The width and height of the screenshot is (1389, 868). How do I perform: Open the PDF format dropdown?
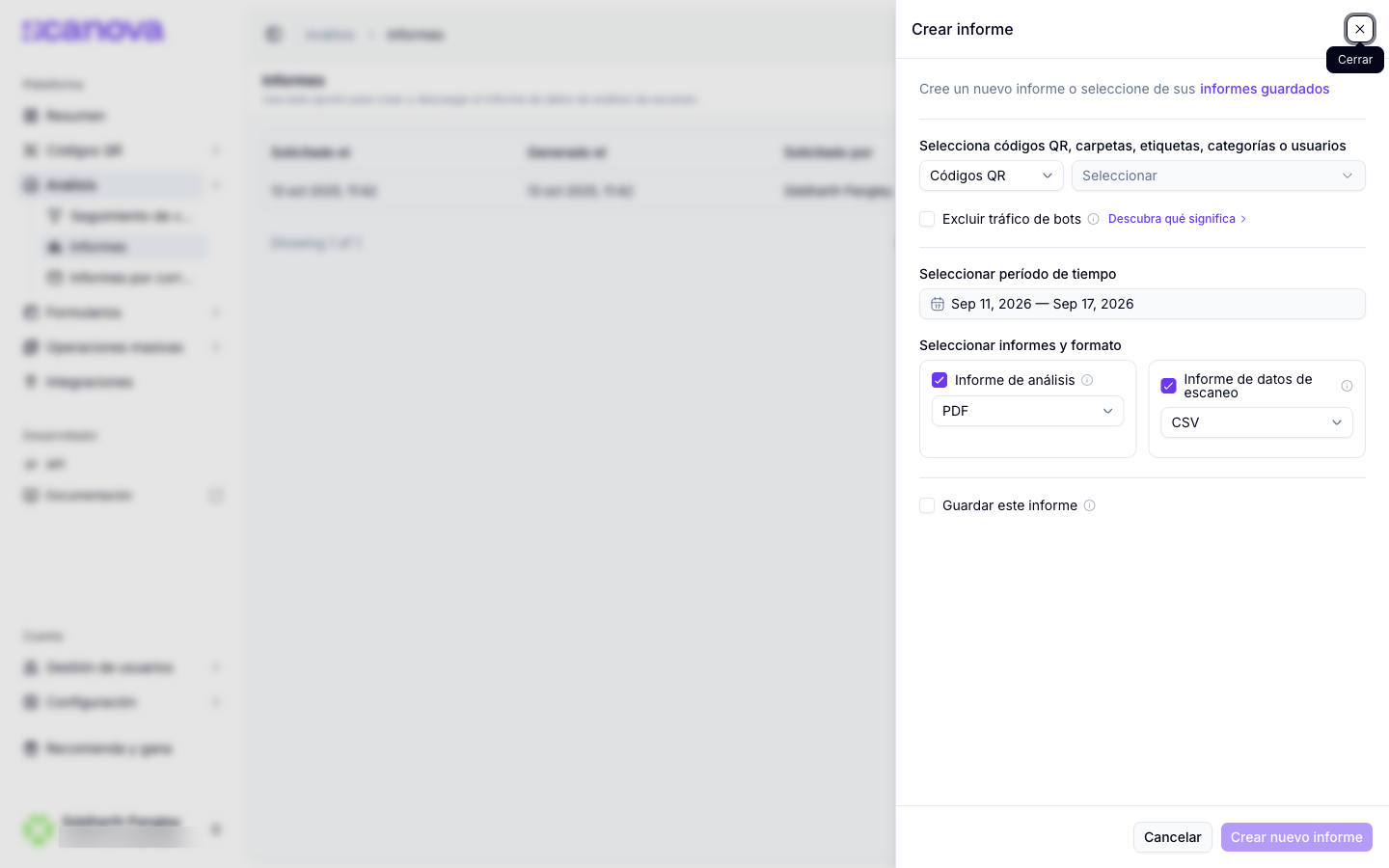1027,411
